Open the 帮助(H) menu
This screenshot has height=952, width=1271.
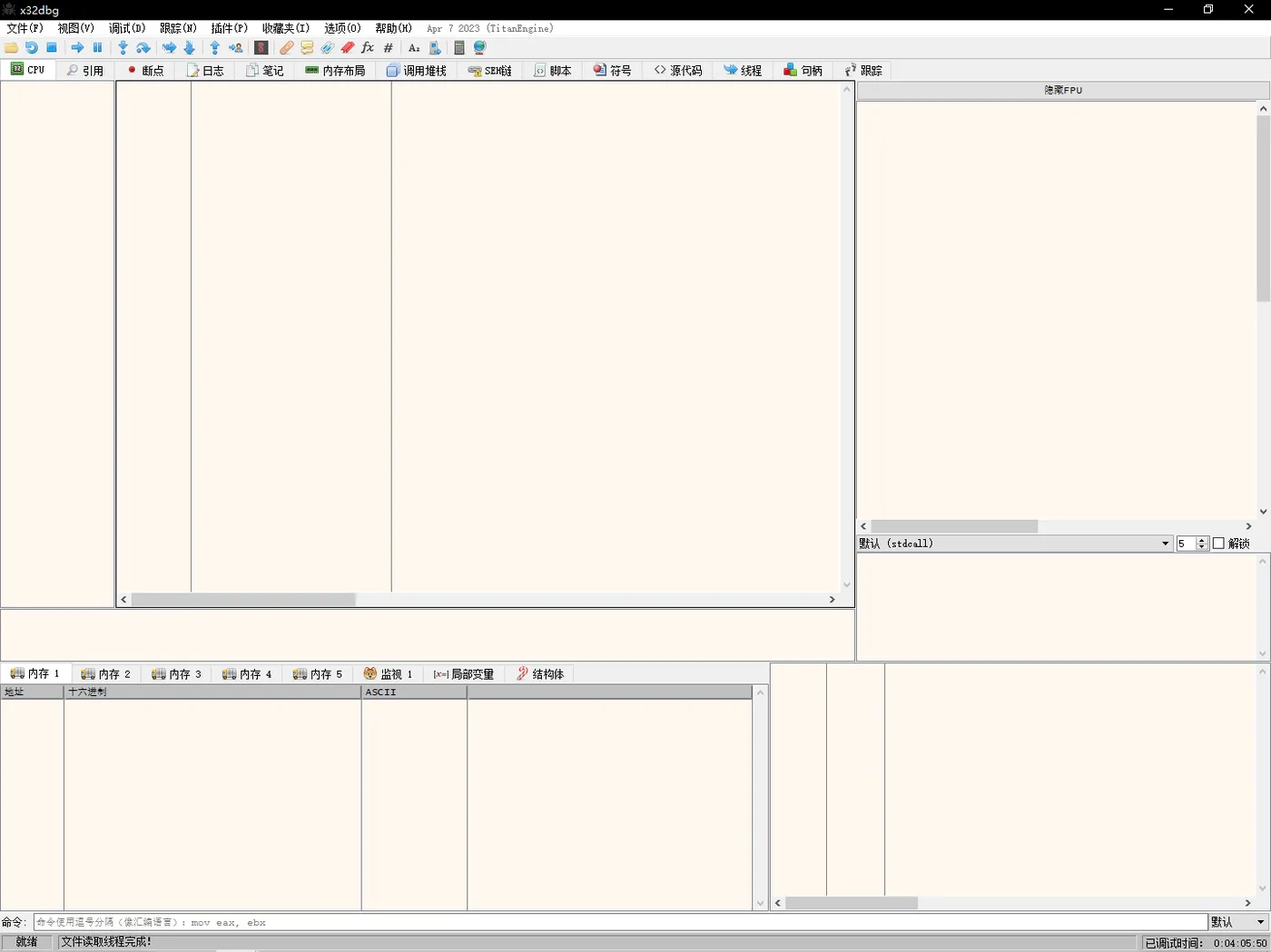pos(393,28)
